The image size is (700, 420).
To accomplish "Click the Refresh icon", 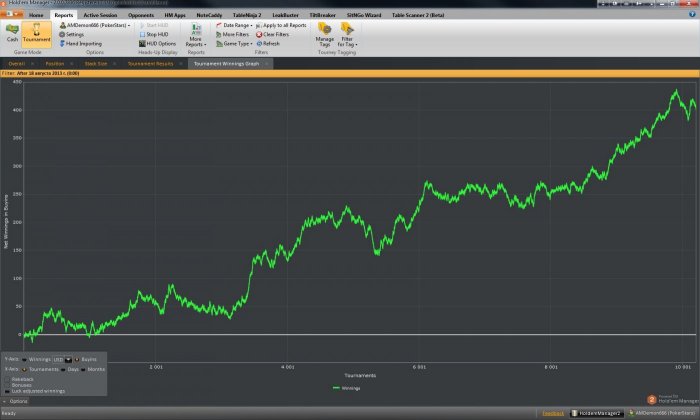I will [259, 44].
